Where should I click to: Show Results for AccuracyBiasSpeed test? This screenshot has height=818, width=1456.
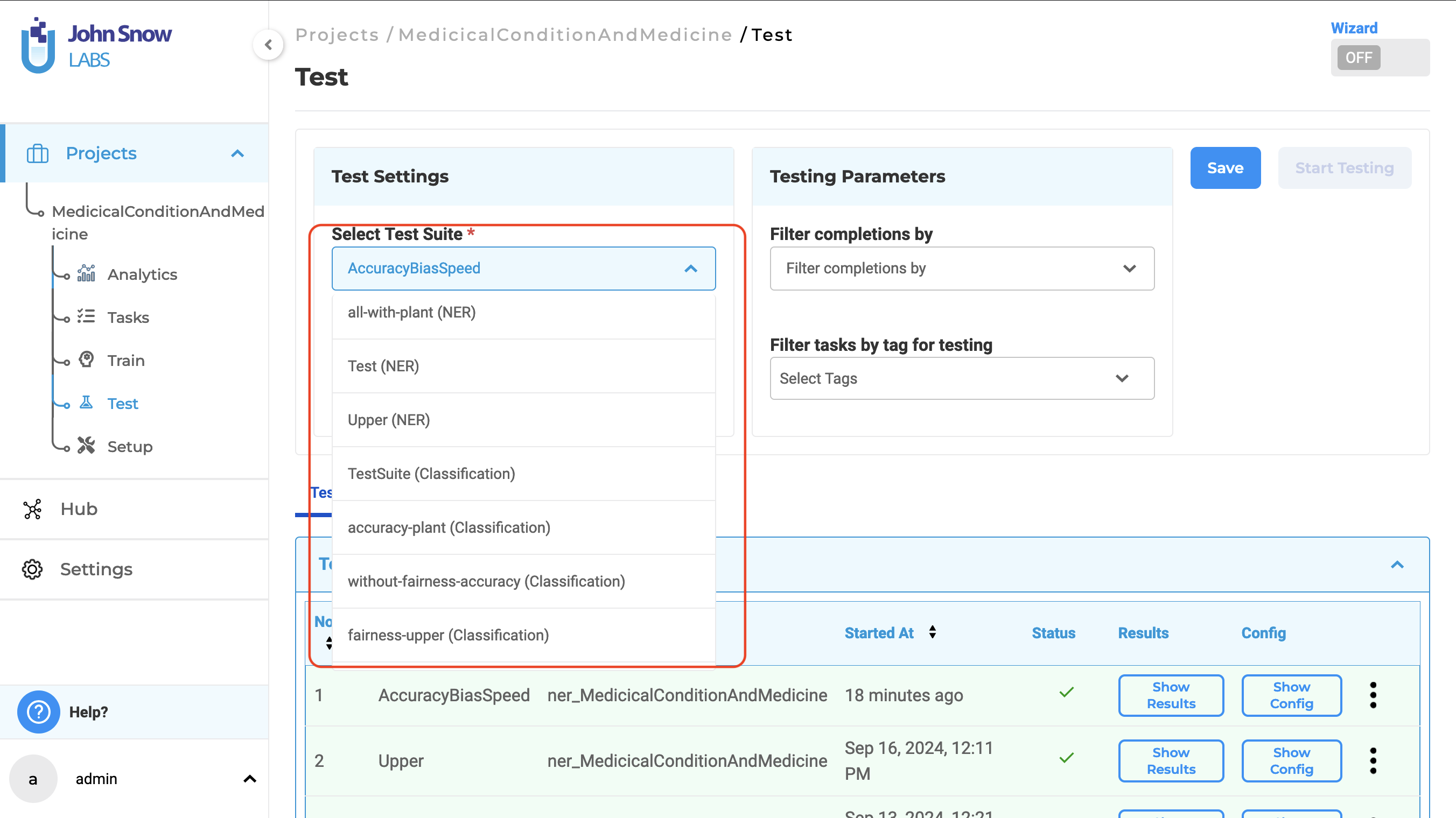coord(1171,695)
